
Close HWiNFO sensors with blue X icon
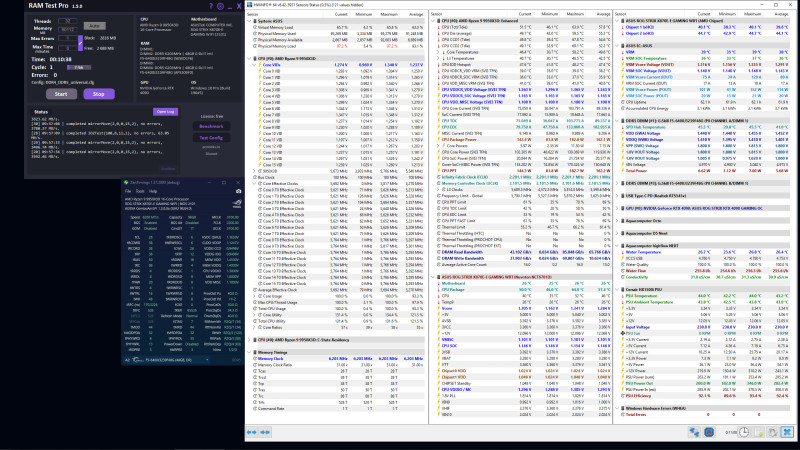click(x=787, y=432)
